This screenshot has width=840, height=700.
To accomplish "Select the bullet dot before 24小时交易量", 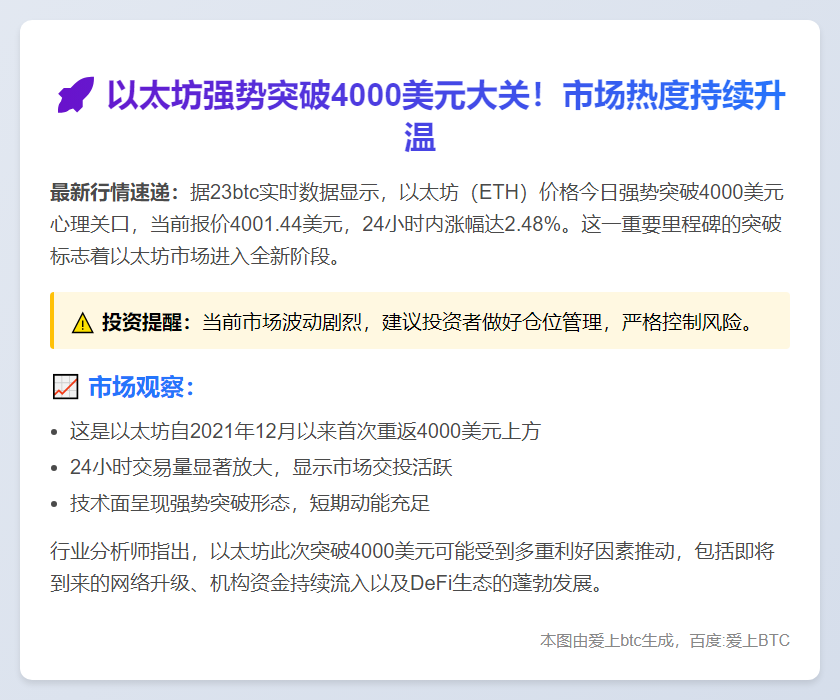I will [x=54, y=468].
